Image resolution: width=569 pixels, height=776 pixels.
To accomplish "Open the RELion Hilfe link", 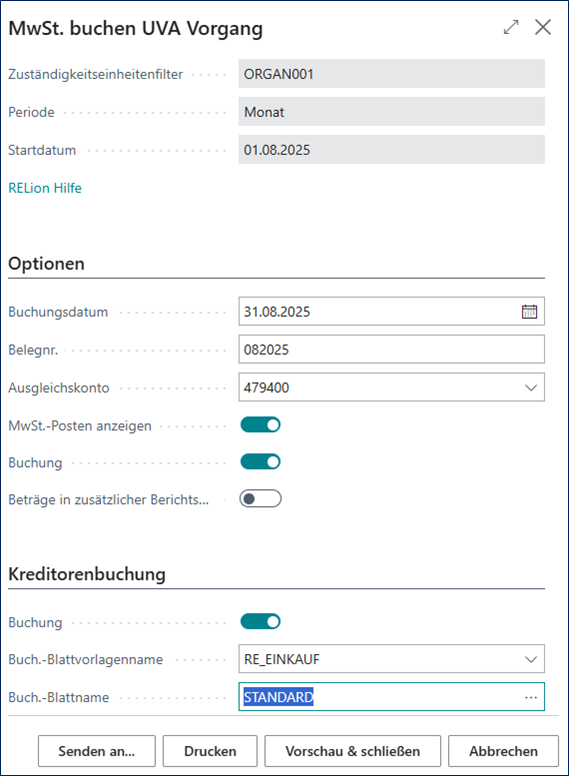I will (45, 188).
